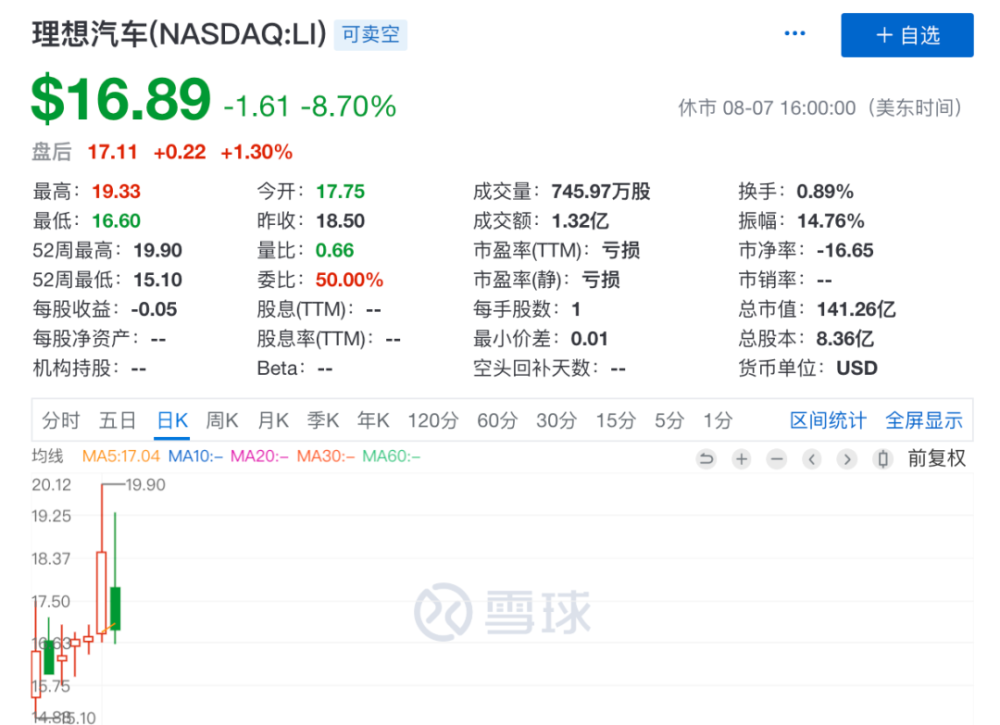Switch to 120分 chart tab

pyautogui.click(x=433, y=421)
